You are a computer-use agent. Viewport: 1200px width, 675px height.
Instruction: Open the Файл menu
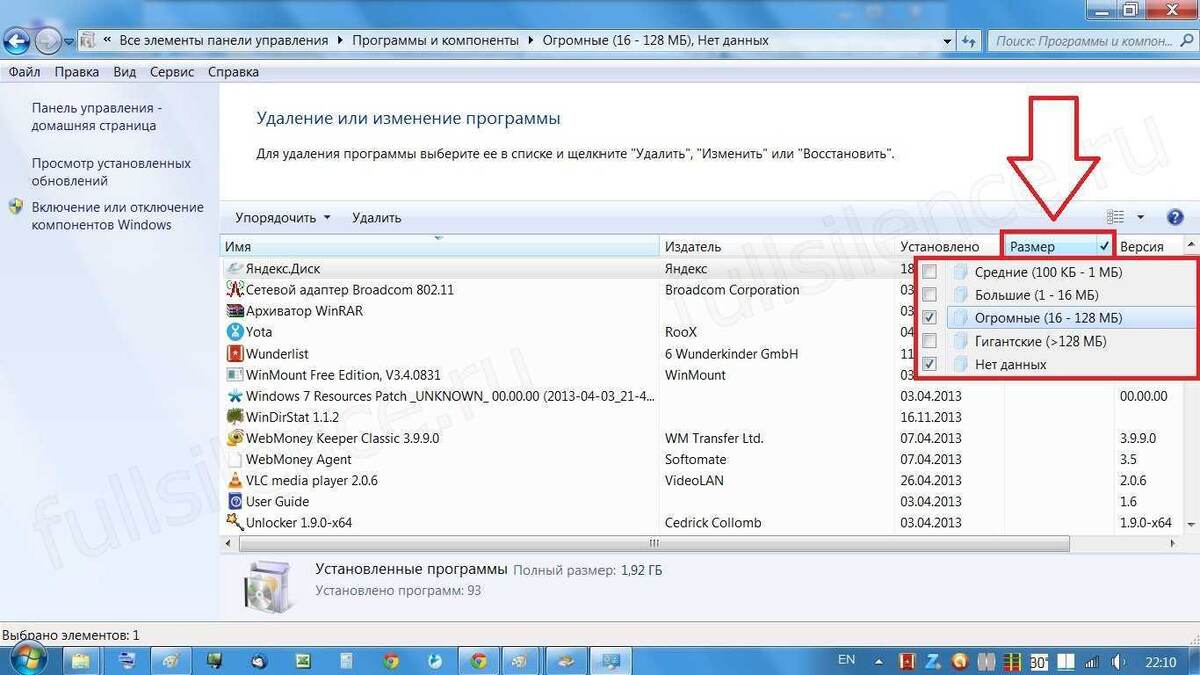(x=25, y=72)
